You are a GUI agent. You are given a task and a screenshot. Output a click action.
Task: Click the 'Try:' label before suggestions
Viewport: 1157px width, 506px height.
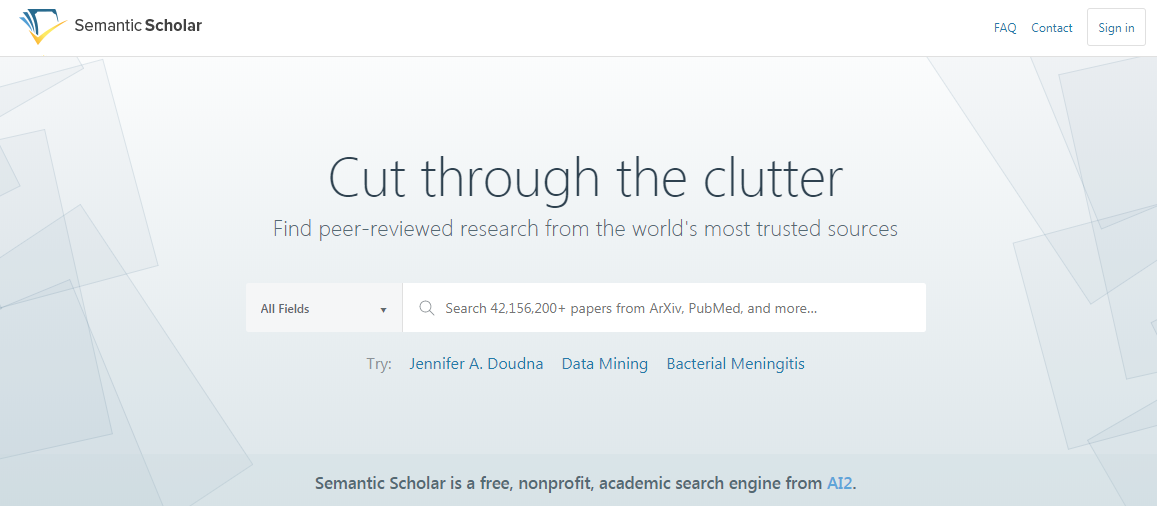379,364
